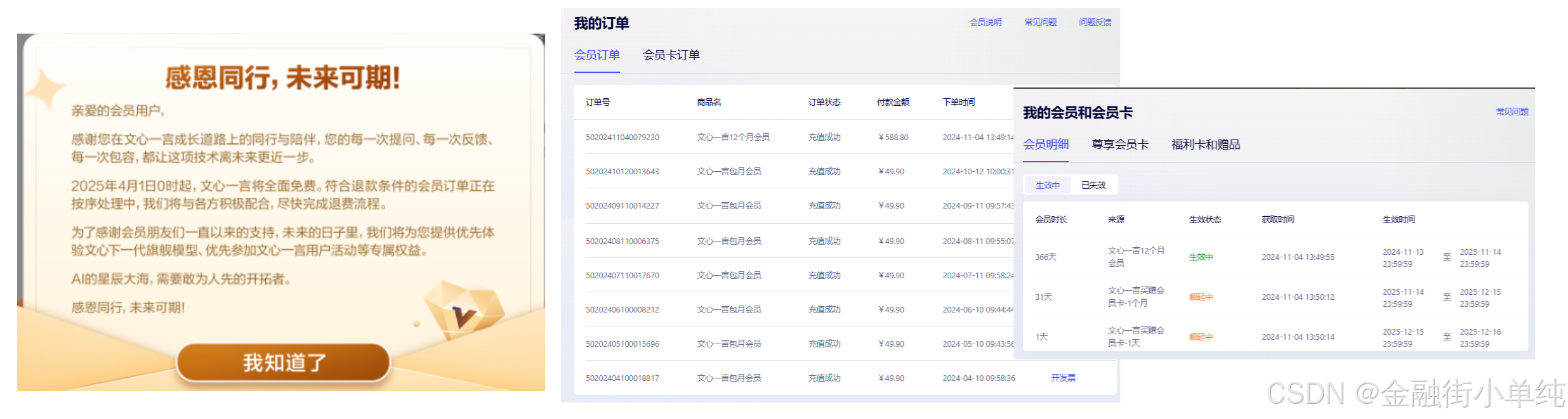Click the 31天 membership duration cell

1044,297
